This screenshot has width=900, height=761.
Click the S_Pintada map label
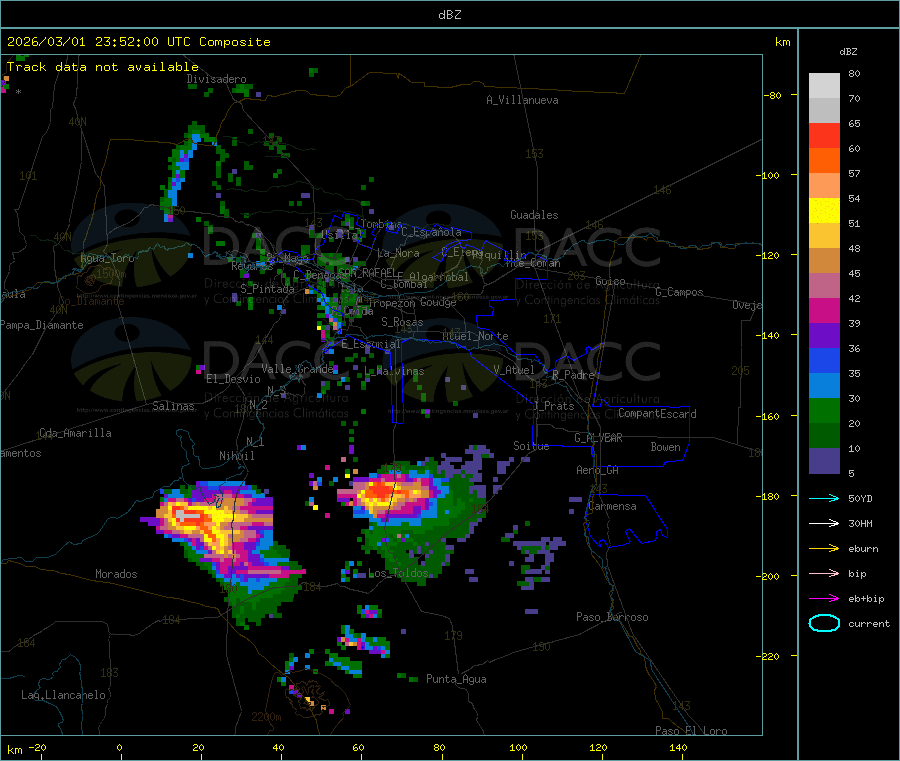point(267,289)
